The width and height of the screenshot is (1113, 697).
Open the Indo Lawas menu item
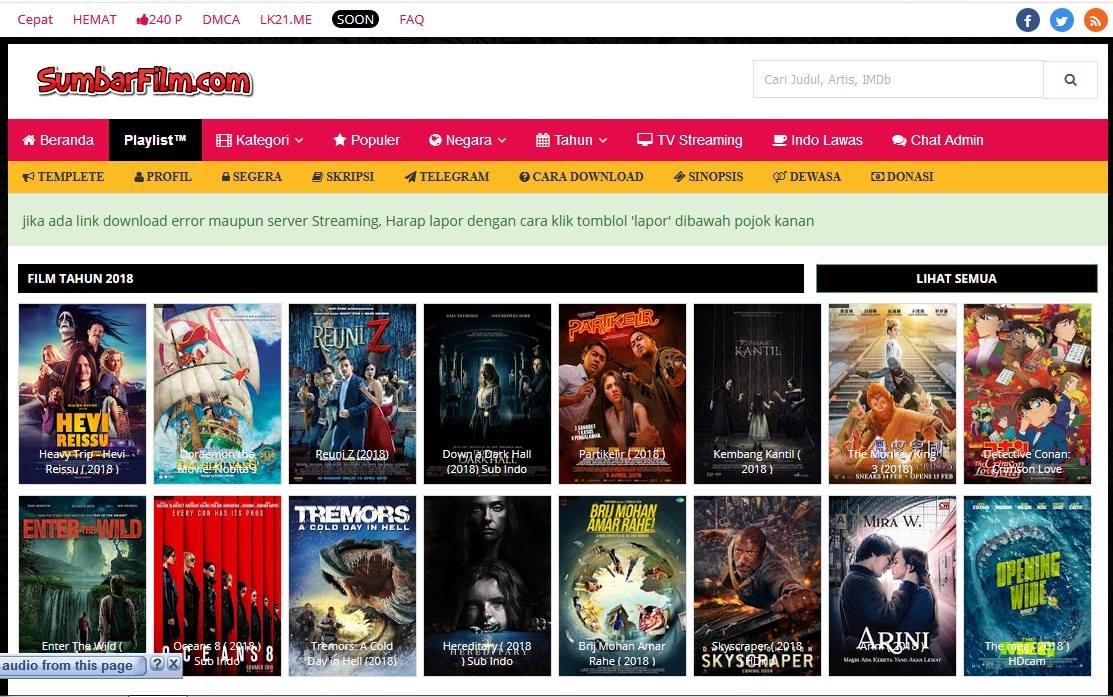click(817, 140)
